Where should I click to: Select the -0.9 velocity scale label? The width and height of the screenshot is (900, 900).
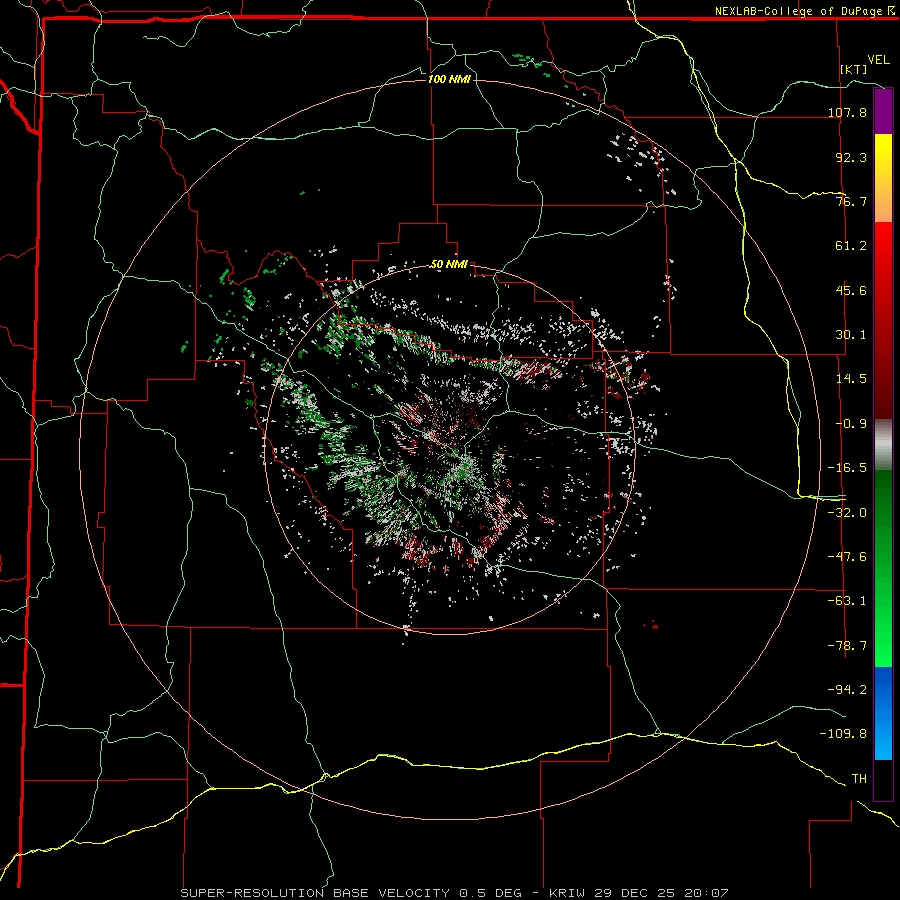pos(851,424)
